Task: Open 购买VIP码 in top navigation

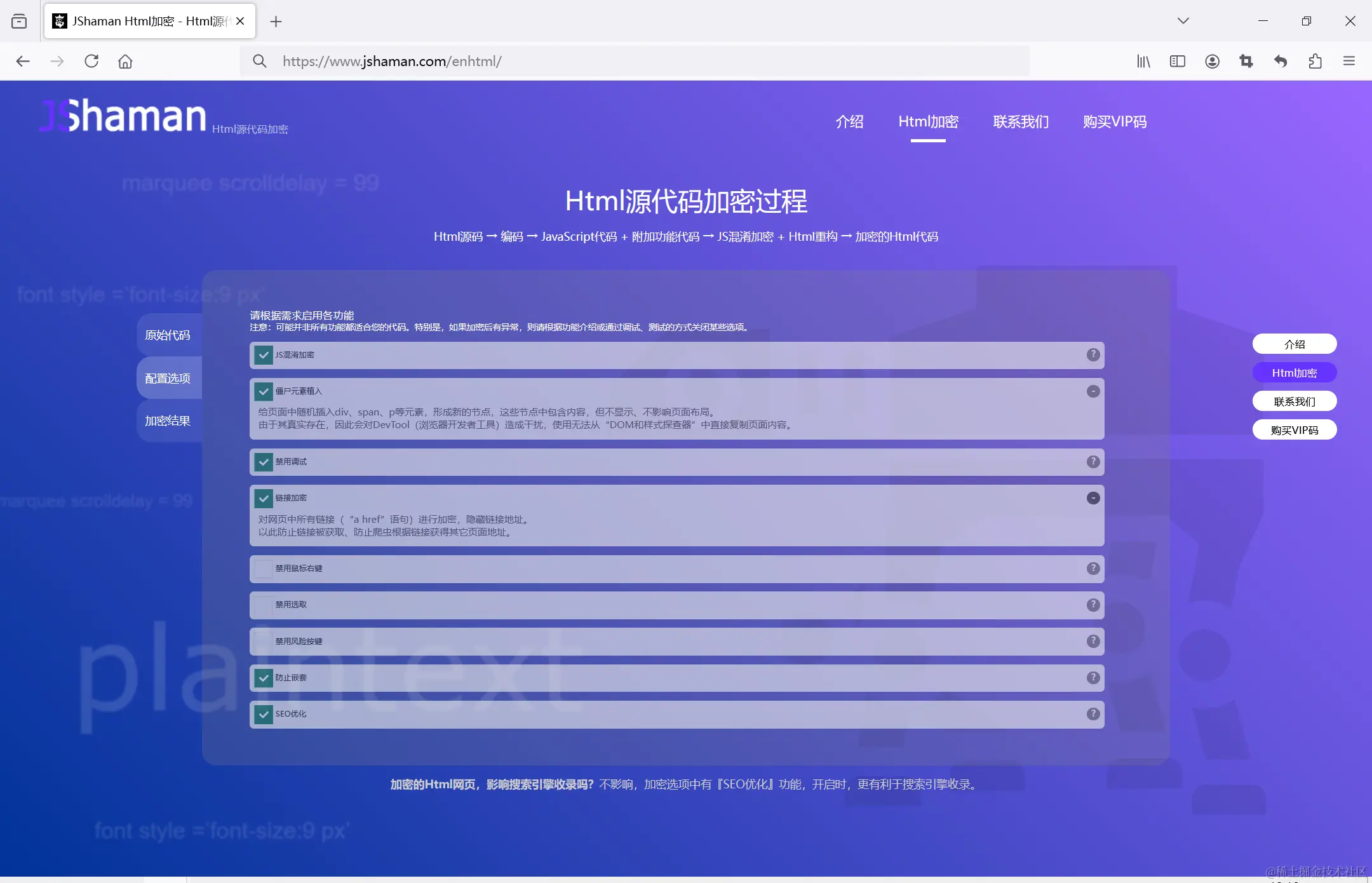Action: coord(1114,121)
